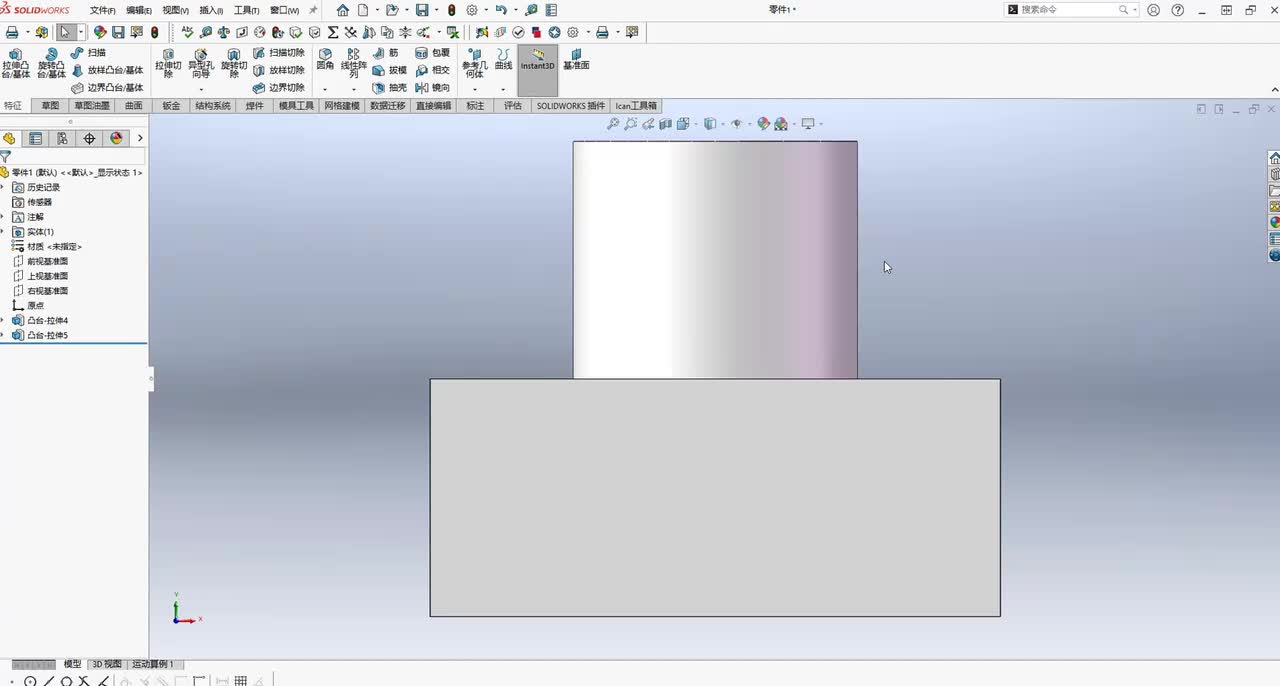Click the 圆角 fillet tool
The image size is (1280, 686).
coord(325,59)
